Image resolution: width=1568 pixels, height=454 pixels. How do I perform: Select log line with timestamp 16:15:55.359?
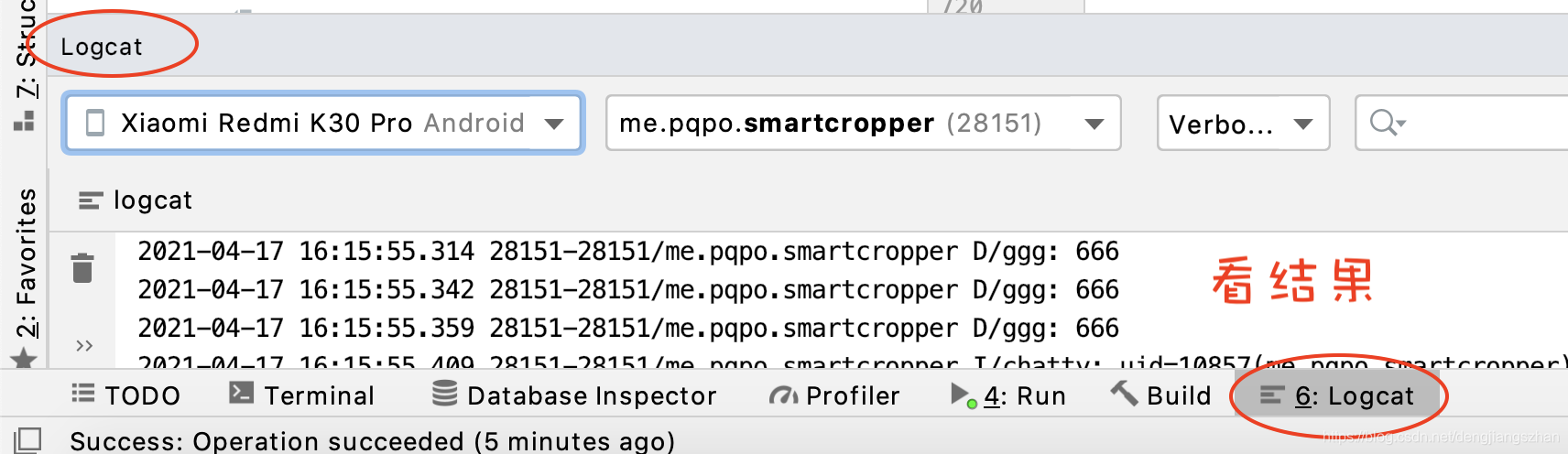pos(628,328)
